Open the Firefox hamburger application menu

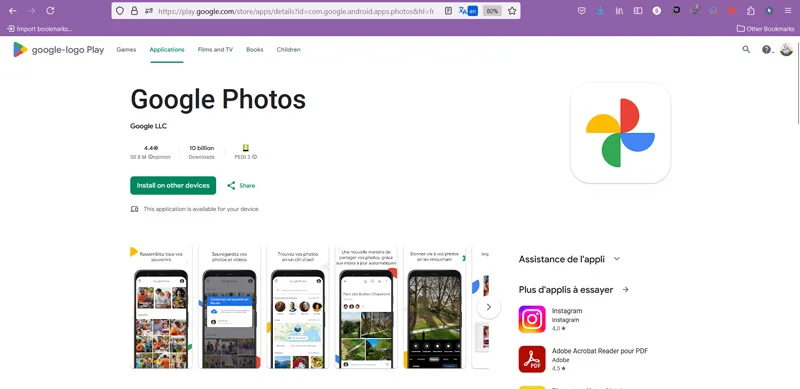pos(788,11)
